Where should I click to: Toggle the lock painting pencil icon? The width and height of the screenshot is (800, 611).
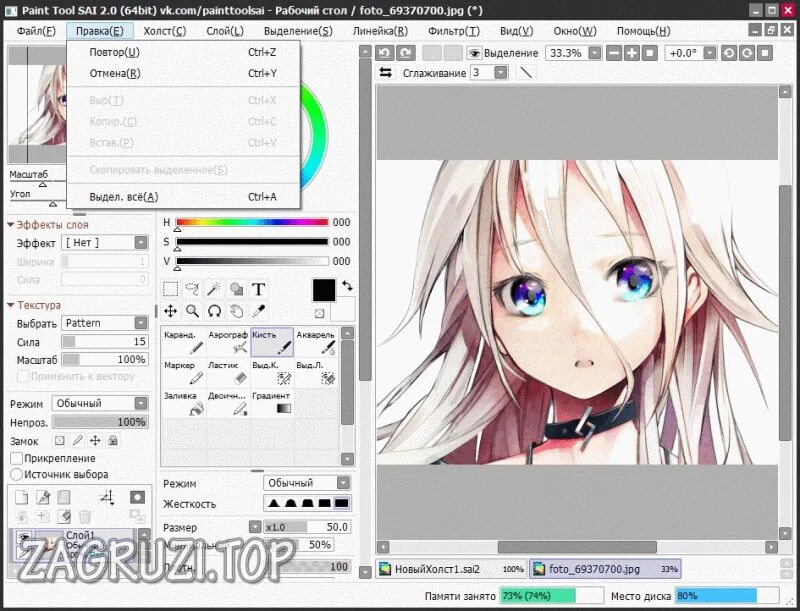78,441
